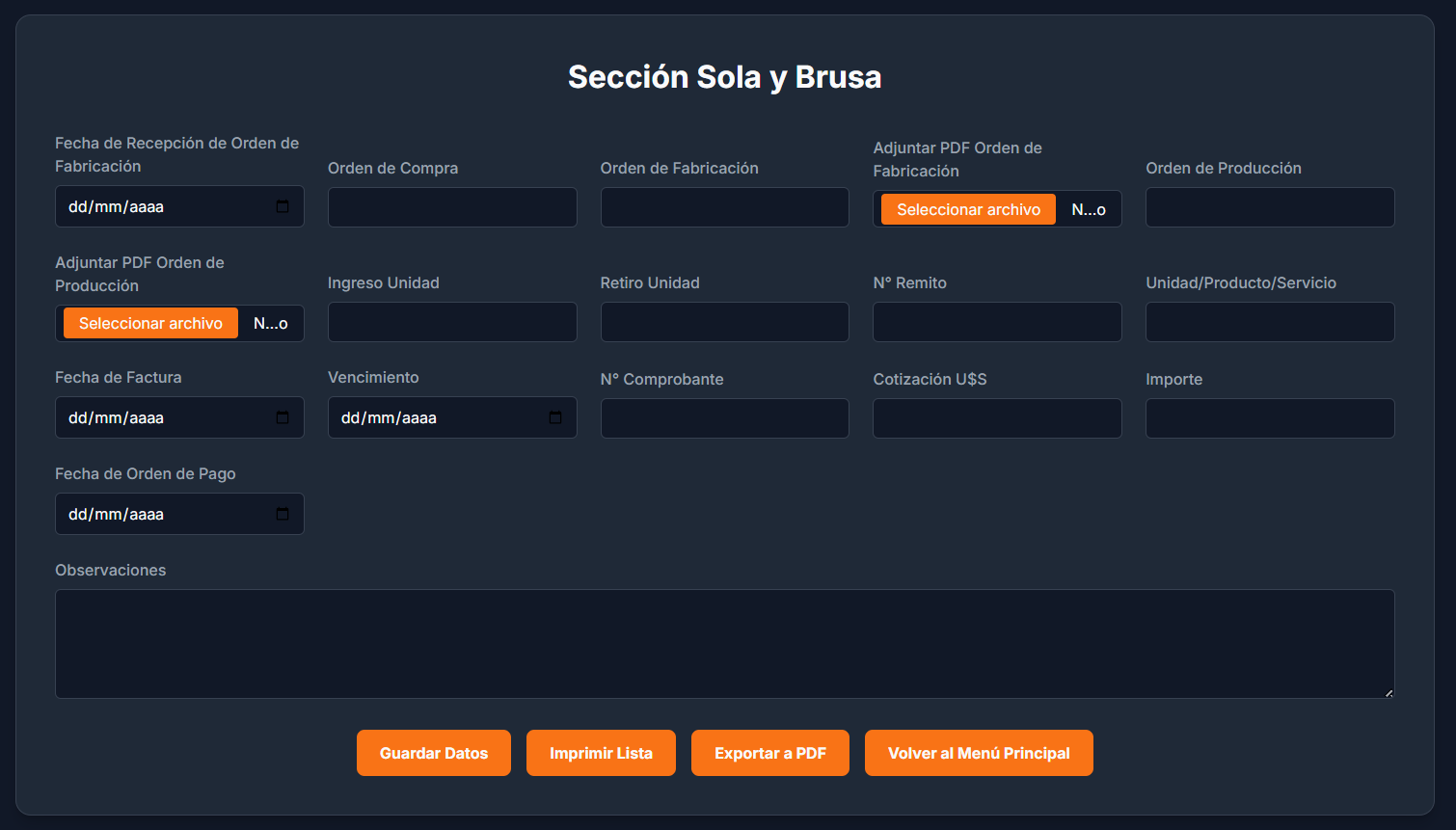The width and height of the screenshot is (1456, 830).
Task: Click Imprimir Lista to print the list
Action: (601, 753)
